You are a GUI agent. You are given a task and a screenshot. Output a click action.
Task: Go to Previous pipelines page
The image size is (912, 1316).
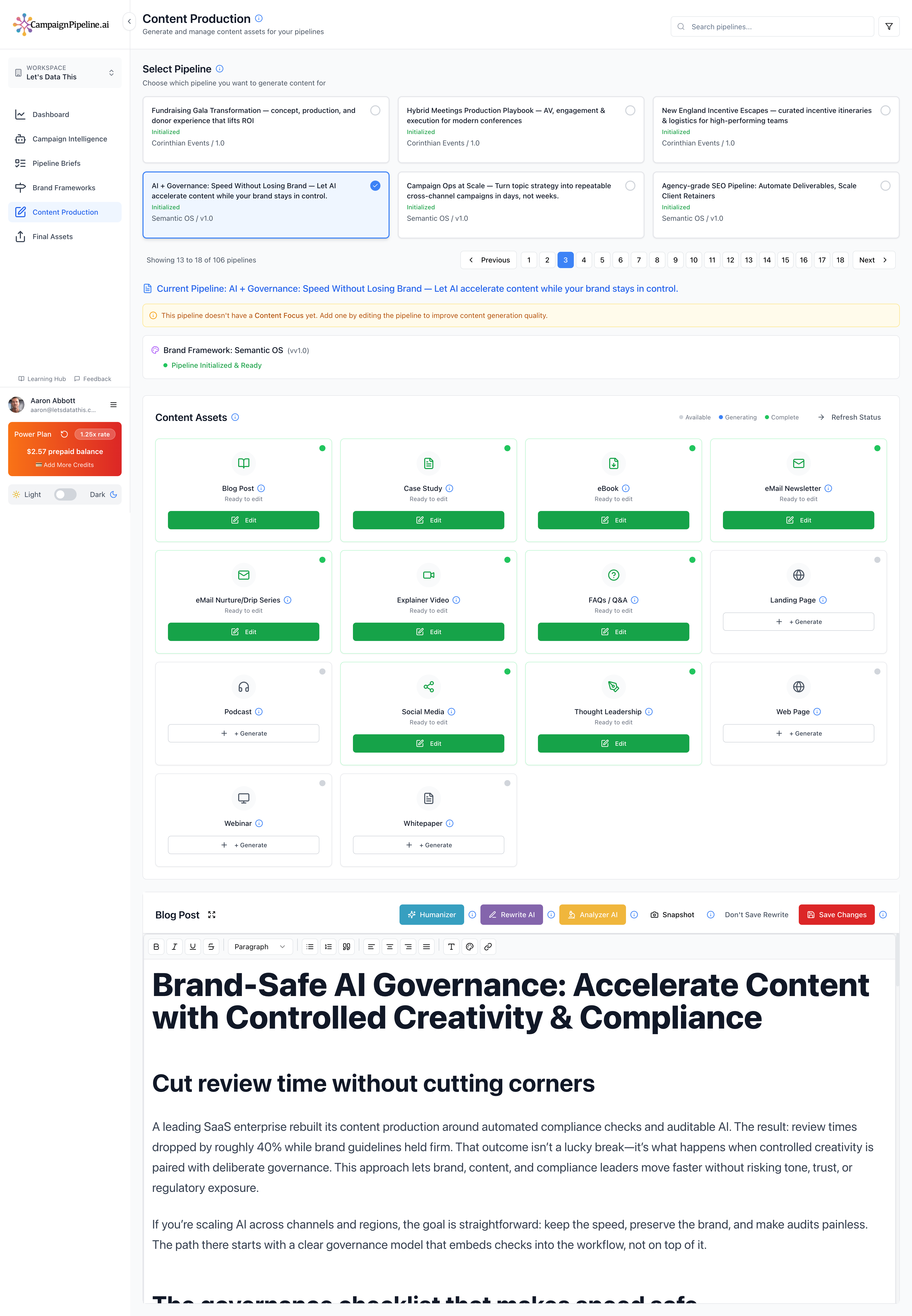(x=489, y=260)
